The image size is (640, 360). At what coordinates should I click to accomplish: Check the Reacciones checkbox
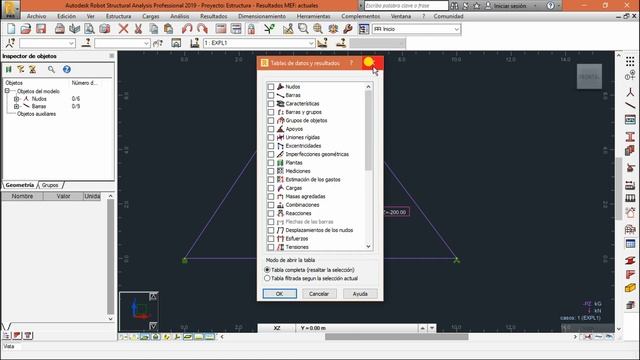[x=271, y=213]
